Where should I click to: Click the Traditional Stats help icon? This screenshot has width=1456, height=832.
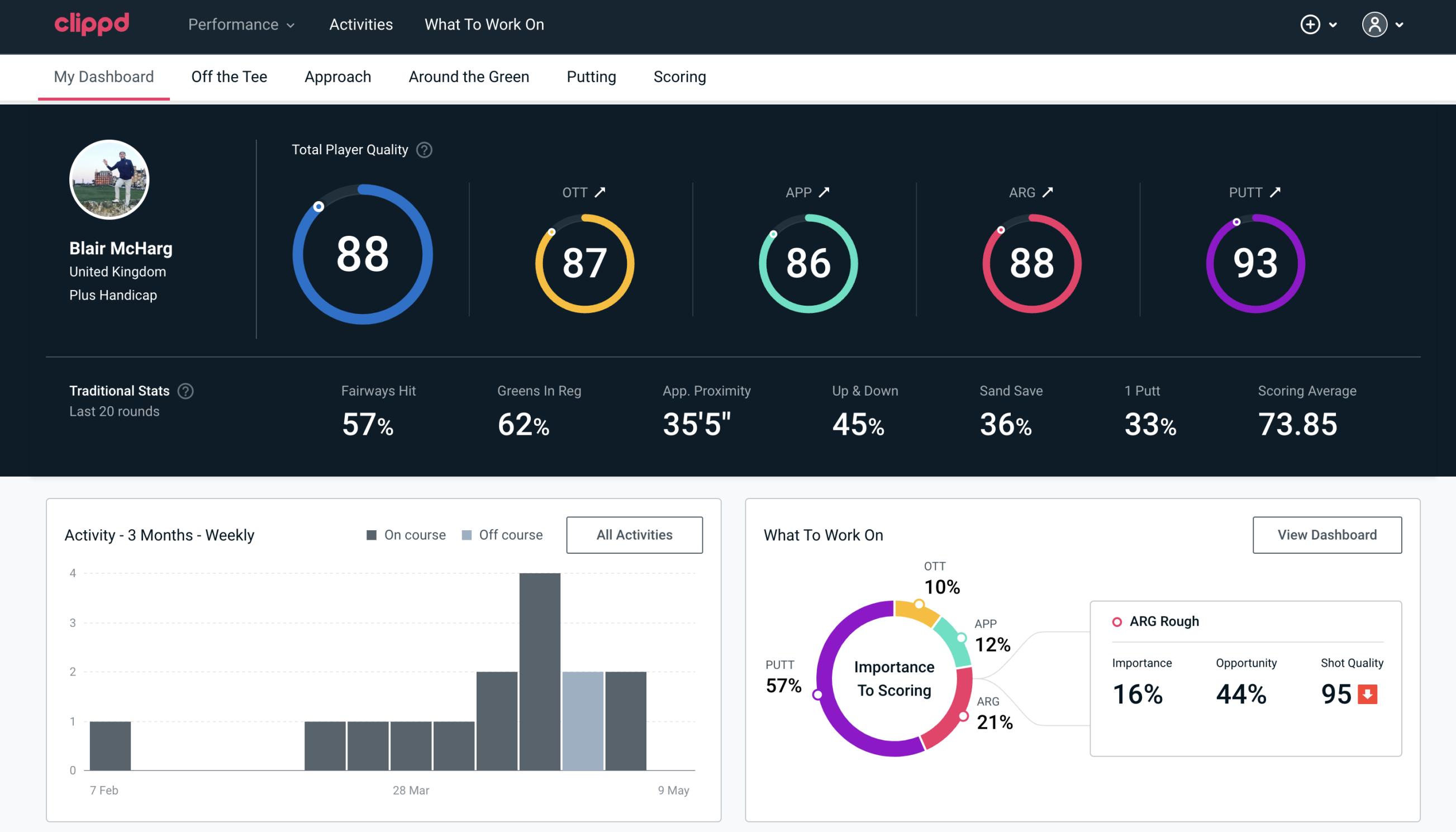186,391
